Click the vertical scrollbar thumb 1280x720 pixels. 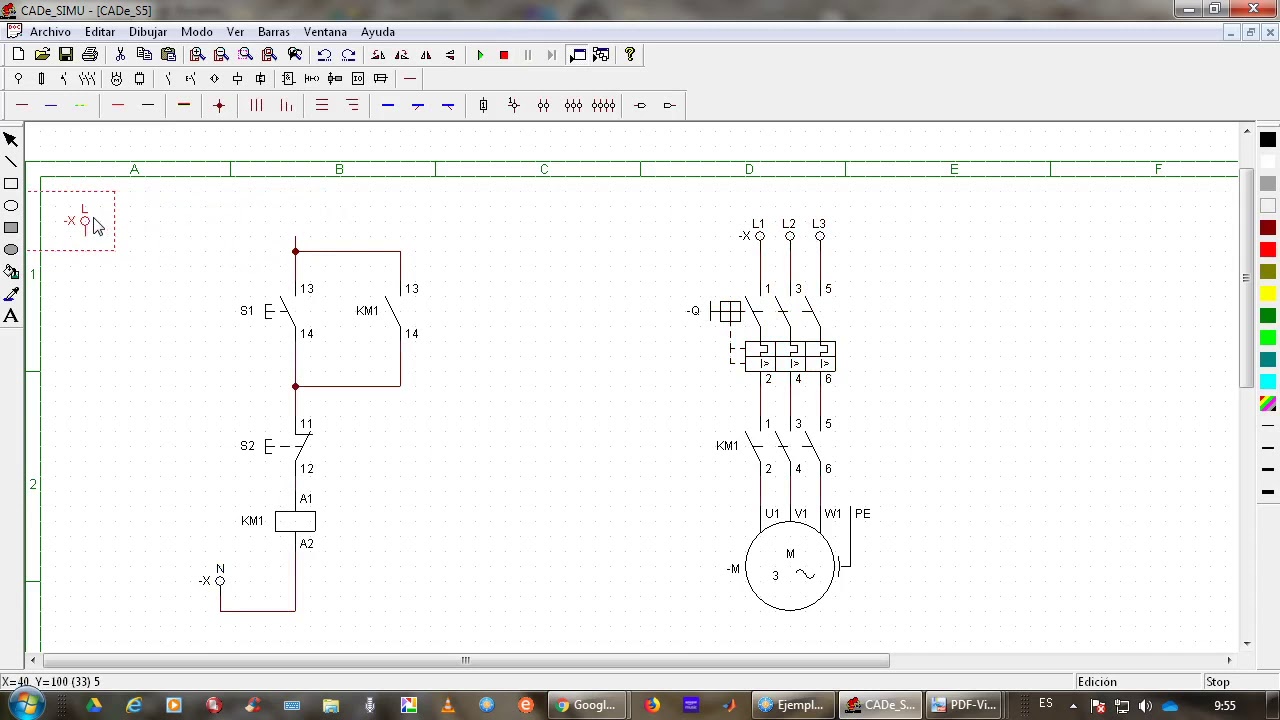pyautogui.click(x=1246, y=278)
